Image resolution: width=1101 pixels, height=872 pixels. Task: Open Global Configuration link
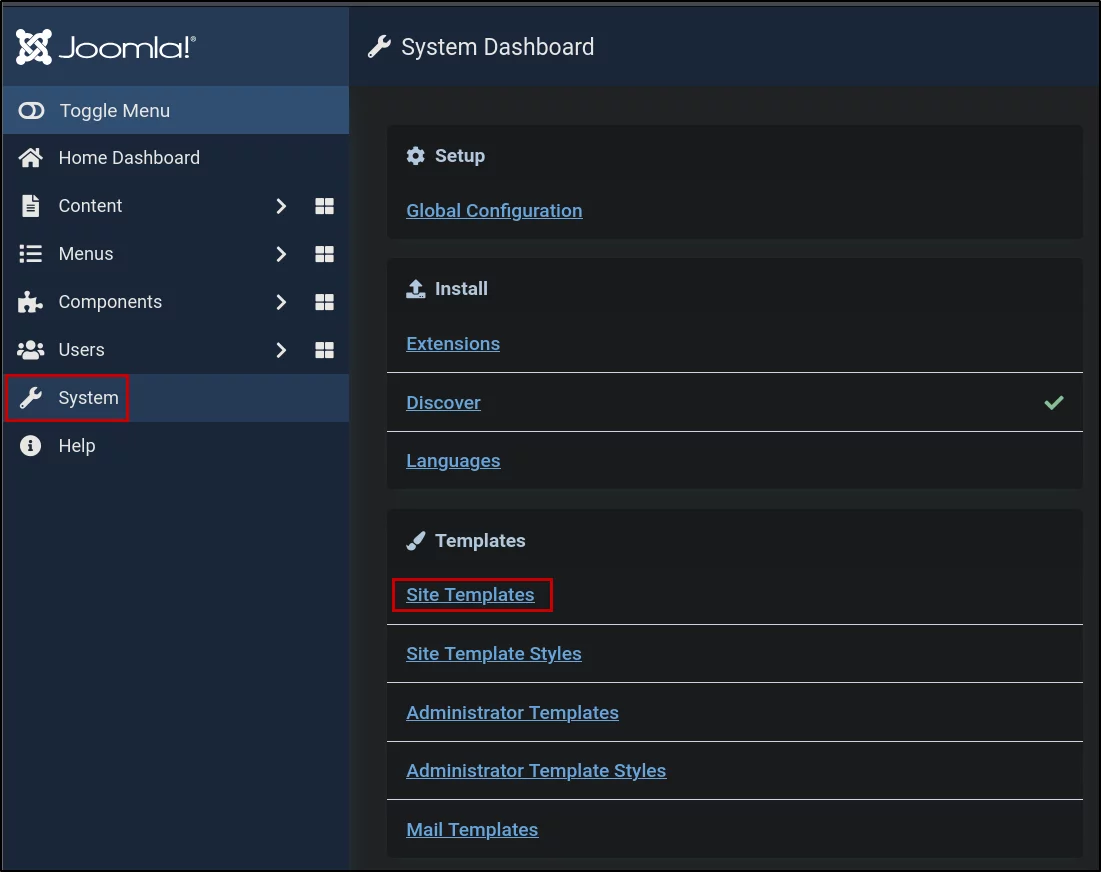click(494, 211)
